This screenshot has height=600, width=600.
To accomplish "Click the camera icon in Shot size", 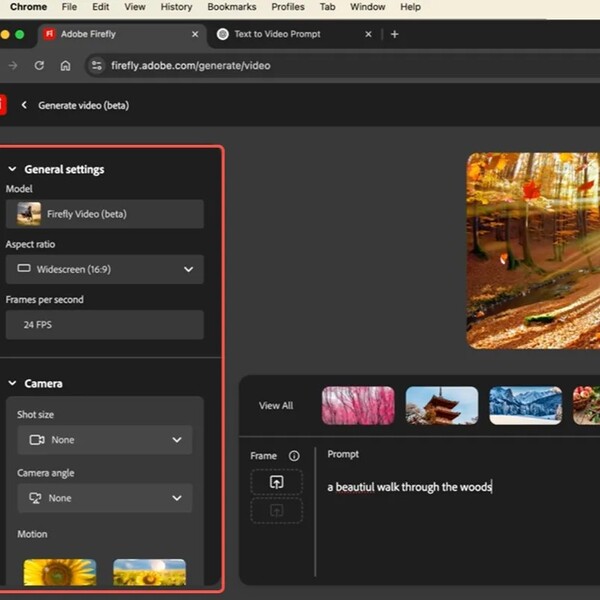I will tap(37, 440).
